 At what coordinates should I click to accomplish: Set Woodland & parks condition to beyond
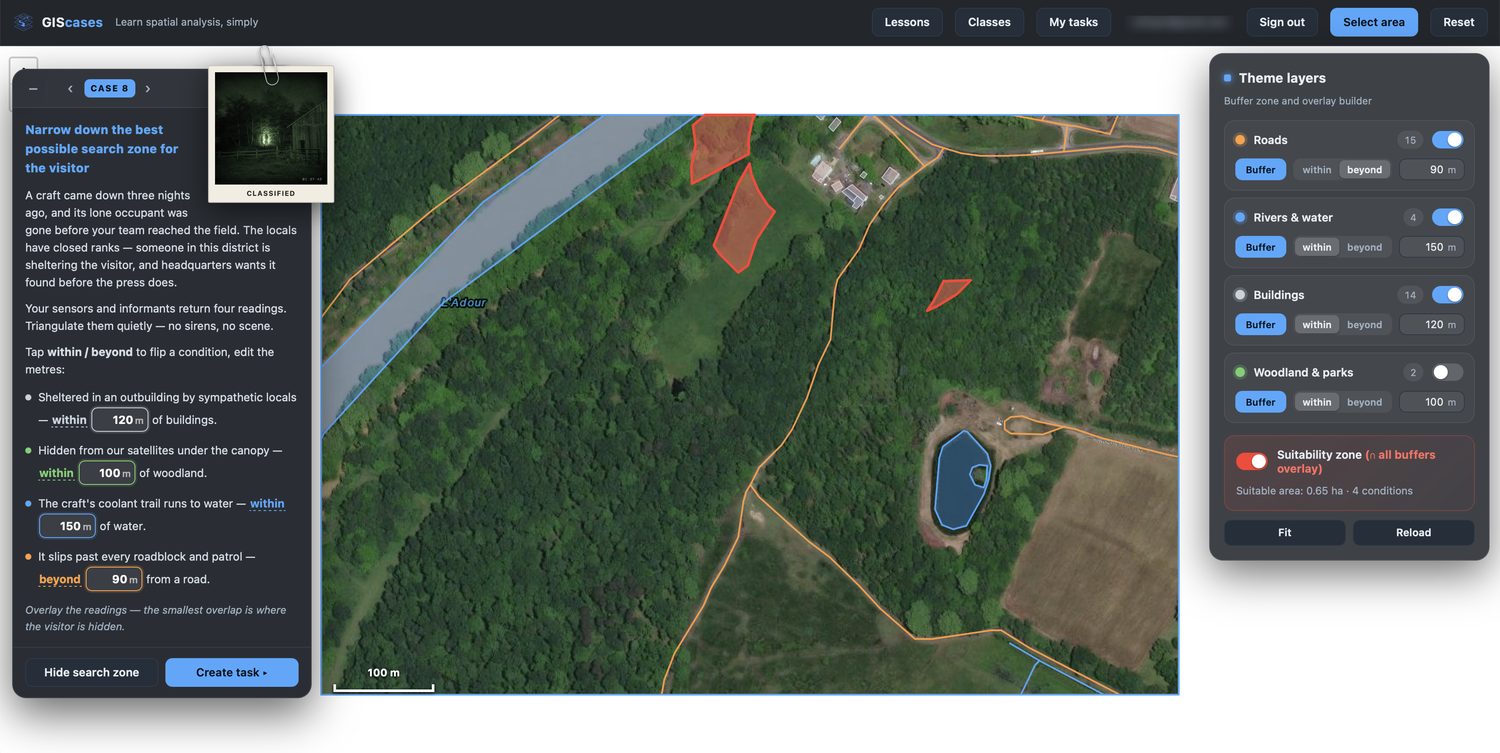(x=1364, y=402)
